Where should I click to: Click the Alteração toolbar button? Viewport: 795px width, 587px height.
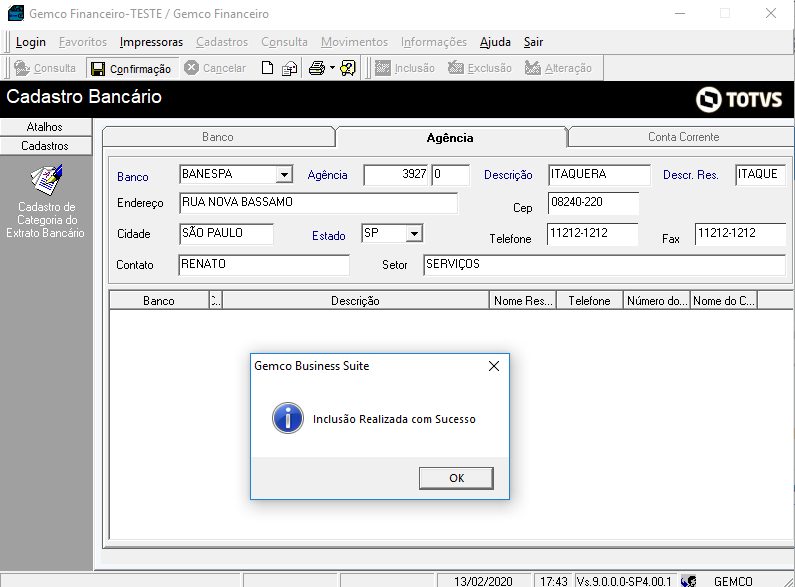(558, 68)
